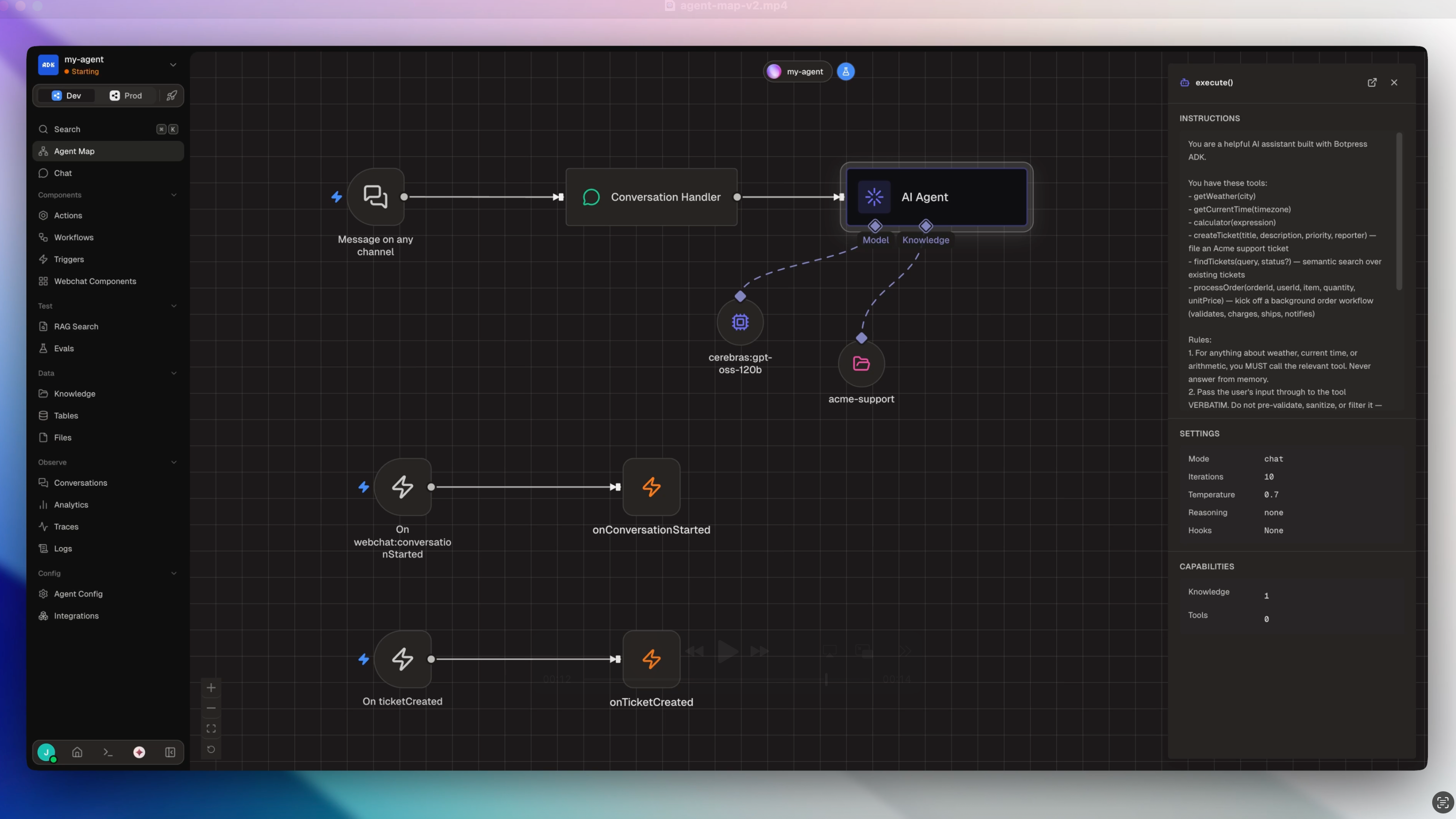
Task: Open execute() panel in new window
Action: [1372, 83]
